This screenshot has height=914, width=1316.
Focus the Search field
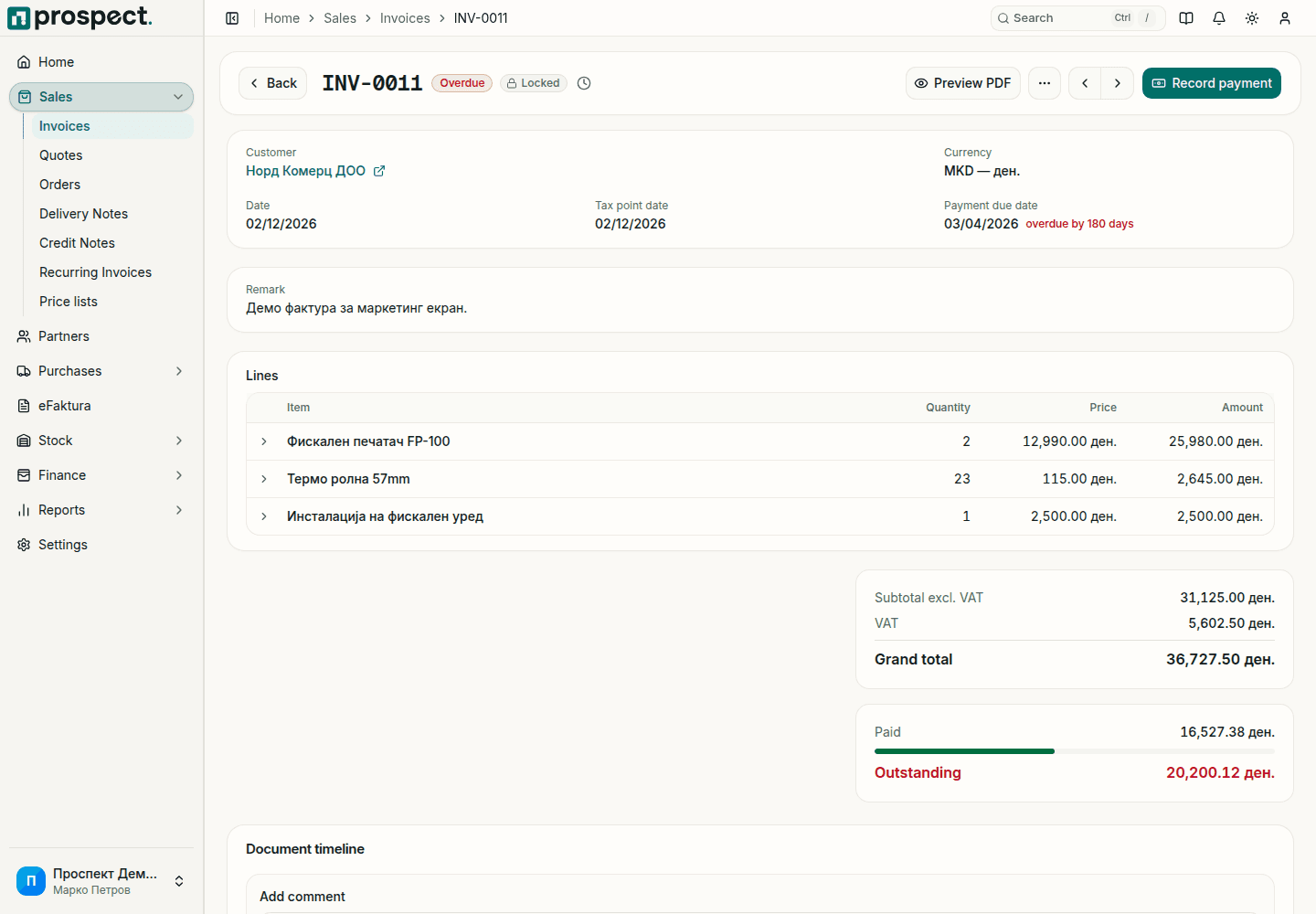tap(1077, 18)
